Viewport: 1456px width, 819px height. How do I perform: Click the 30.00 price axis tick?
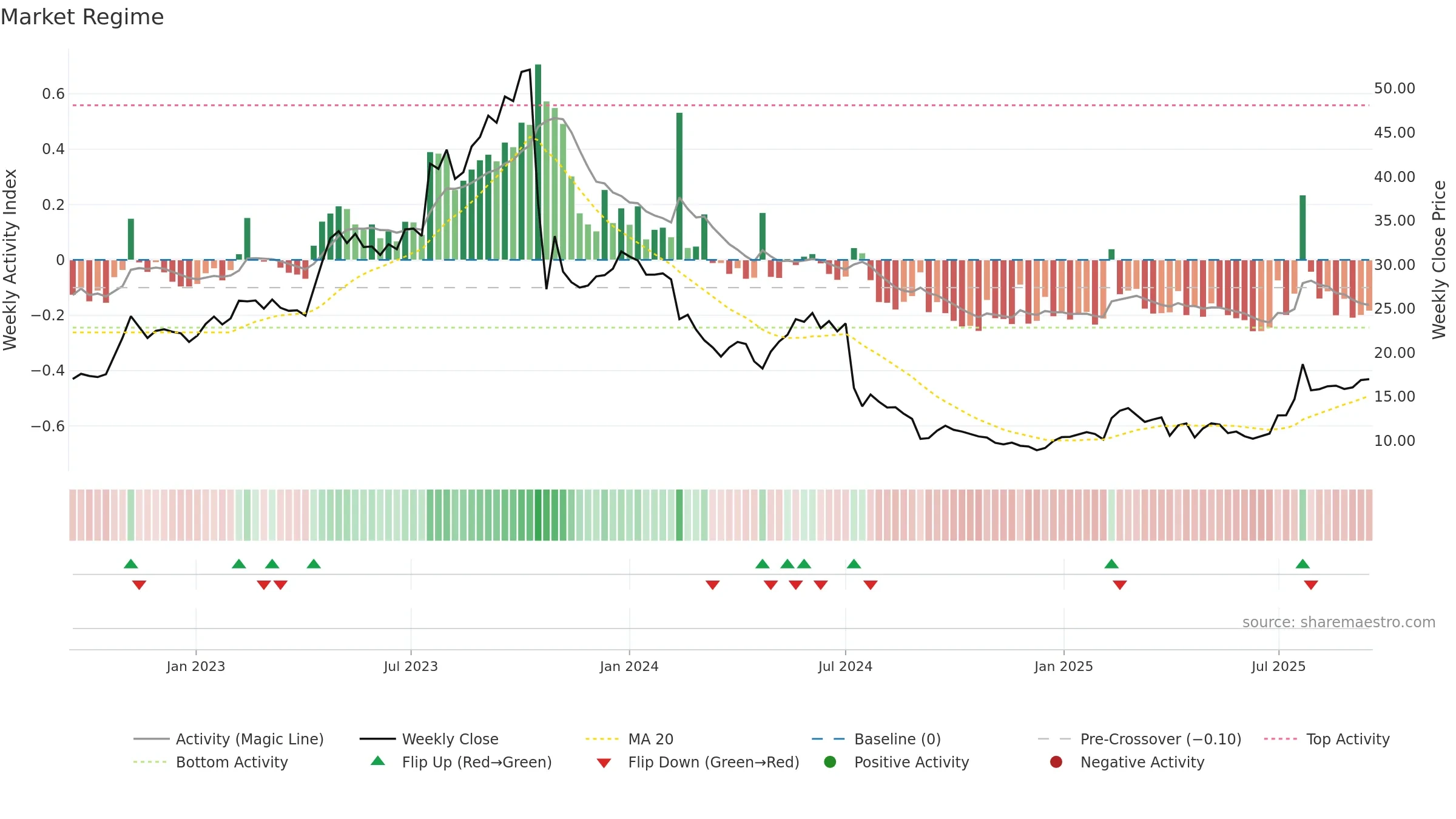click(1395, 265)
